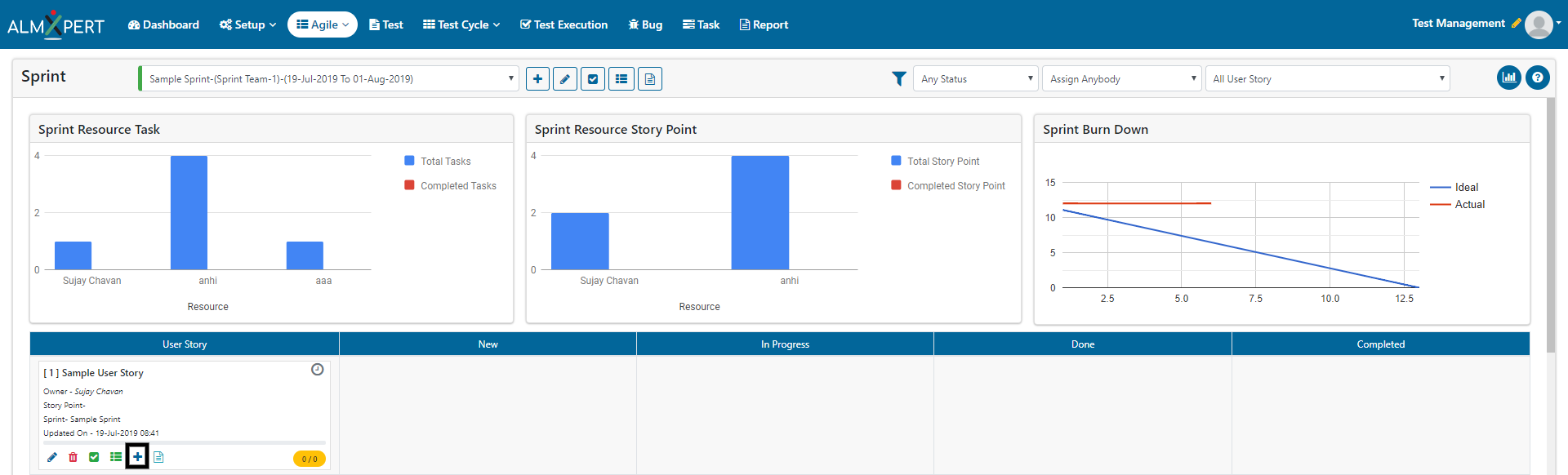Click the Test Management project name
Screen dimensions: 1568x475
click(x=1459, y=23)
